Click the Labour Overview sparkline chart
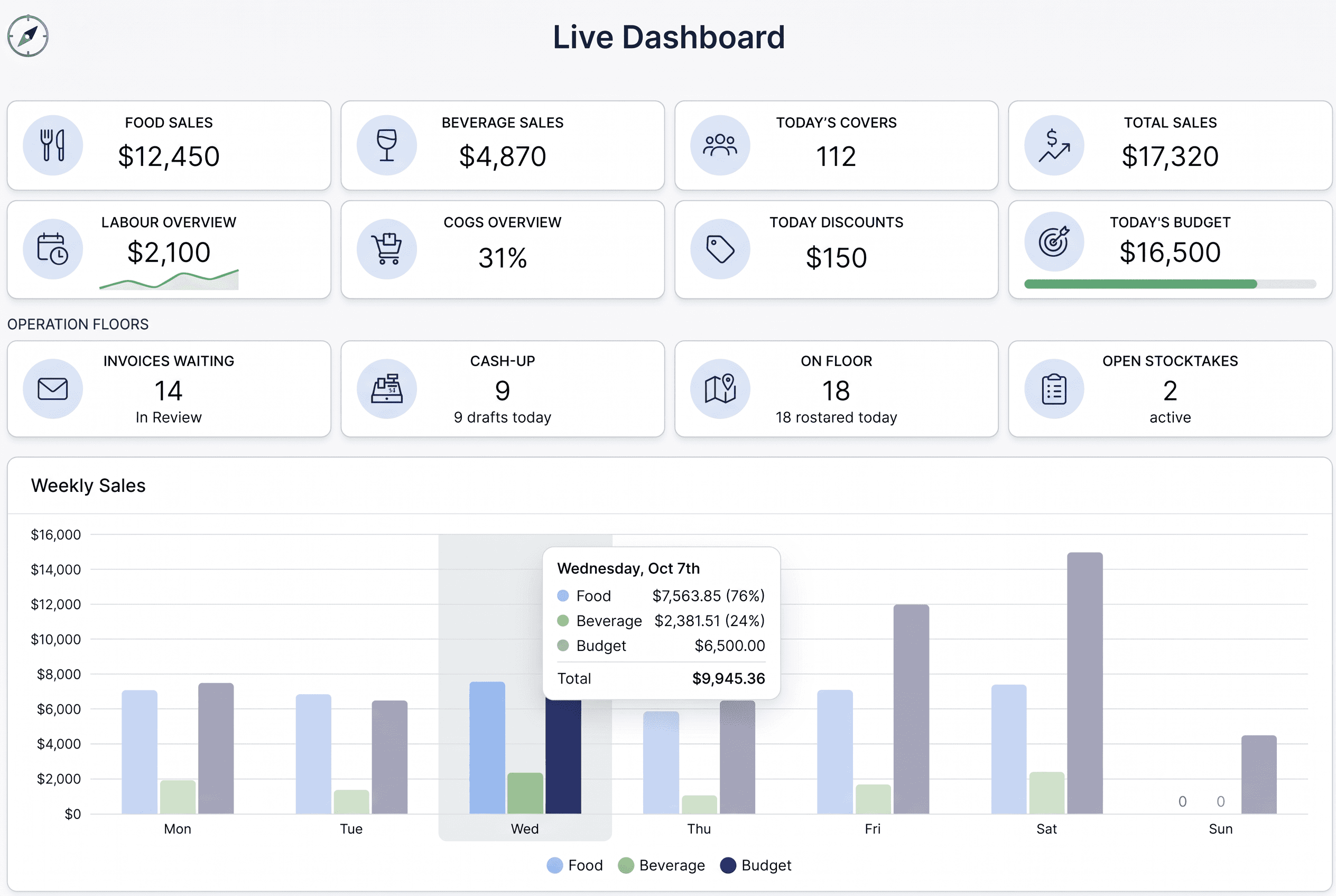The height and width of the screenshot is (896, 1336). point(169,279)
